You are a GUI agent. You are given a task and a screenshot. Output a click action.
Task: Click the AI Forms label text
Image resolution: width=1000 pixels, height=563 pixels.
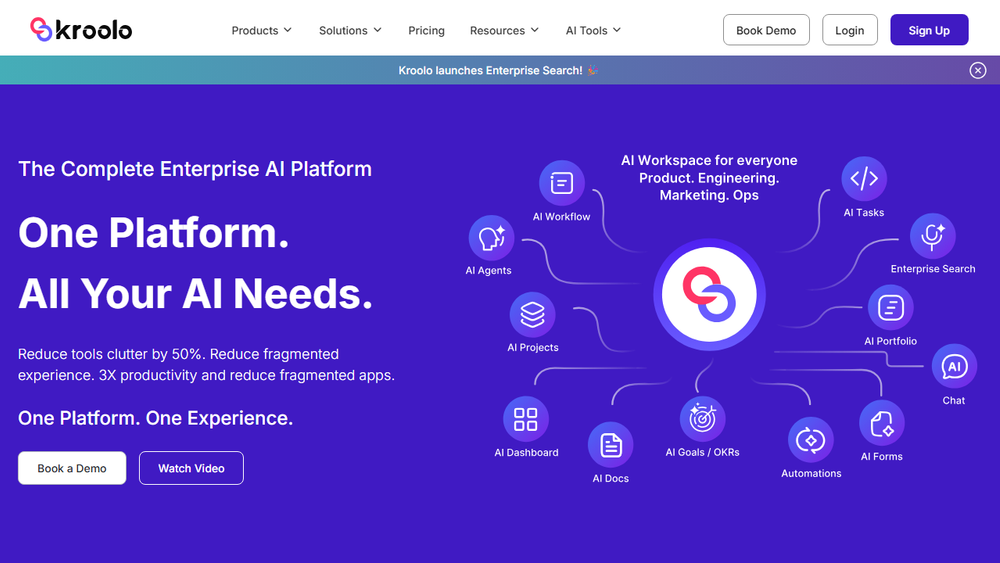[881, 457]
